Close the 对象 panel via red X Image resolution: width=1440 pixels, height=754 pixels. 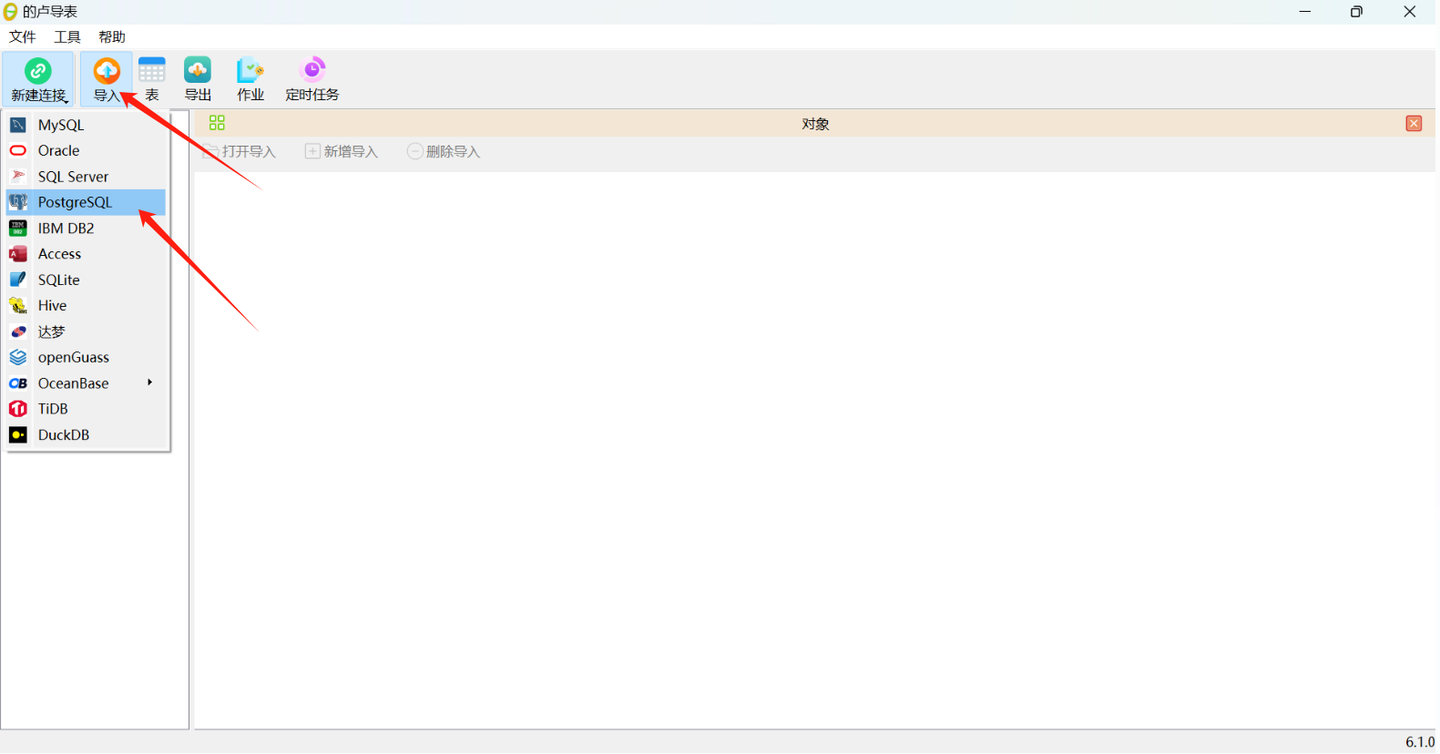(x=1413, y=122)
